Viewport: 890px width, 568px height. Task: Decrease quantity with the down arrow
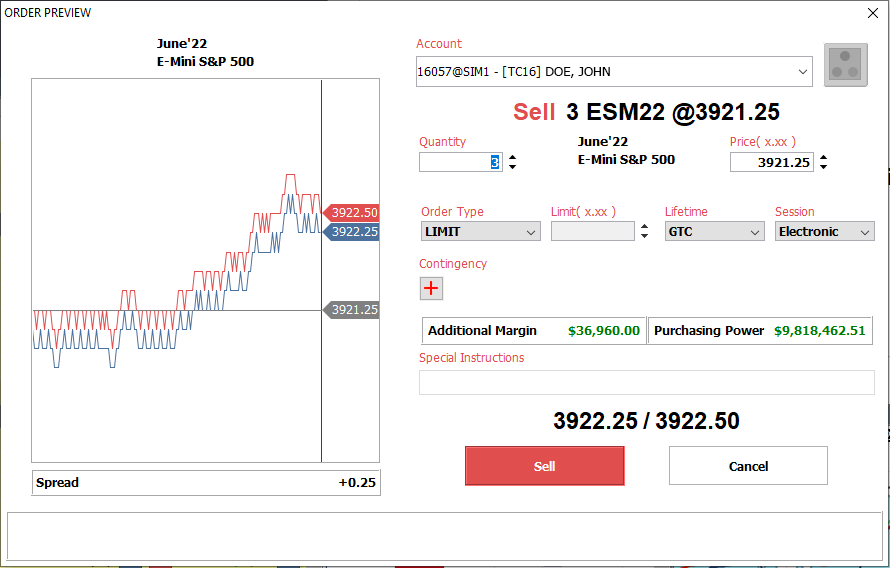click(513, 167)
